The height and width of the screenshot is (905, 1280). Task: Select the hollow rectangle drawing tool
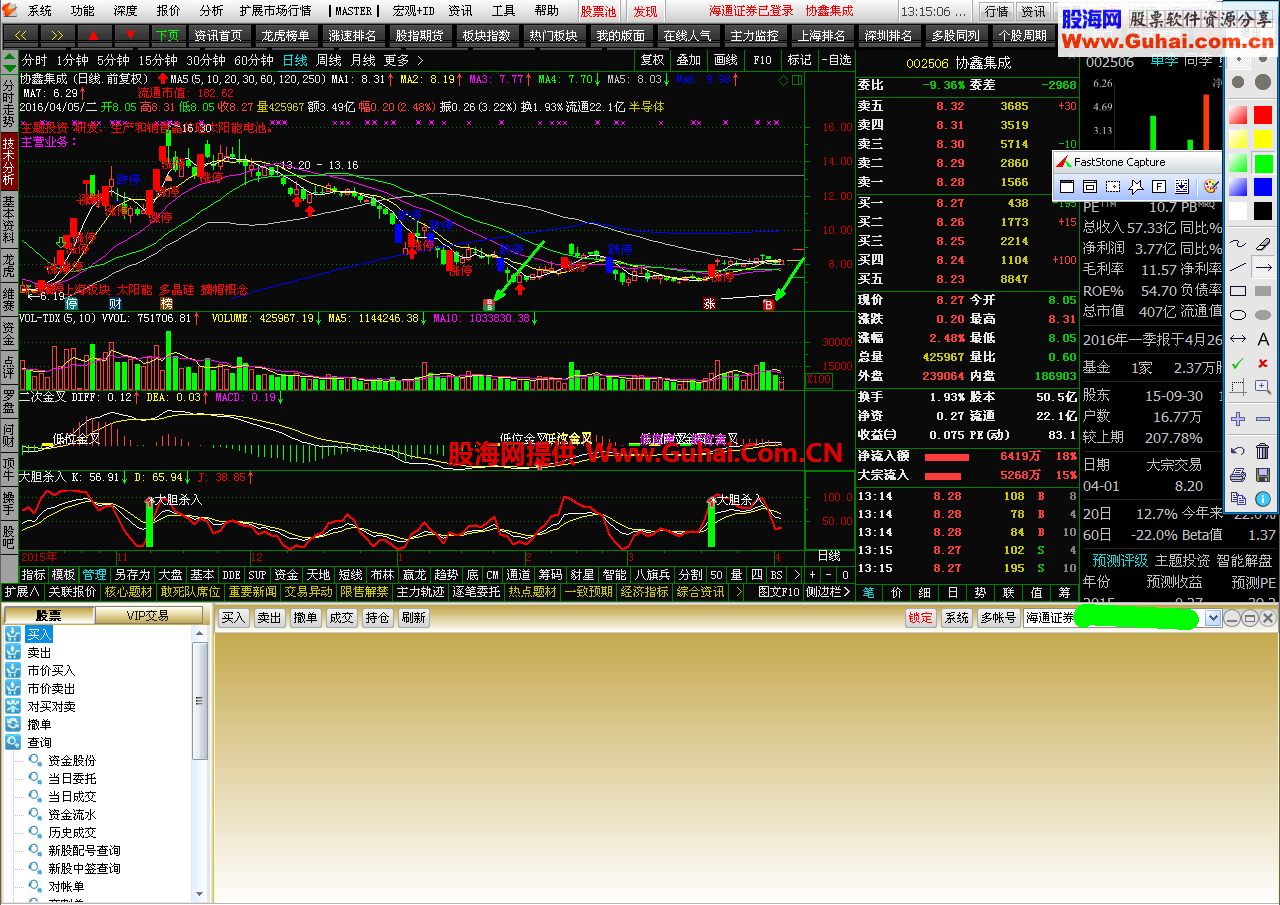(1238, 291)
